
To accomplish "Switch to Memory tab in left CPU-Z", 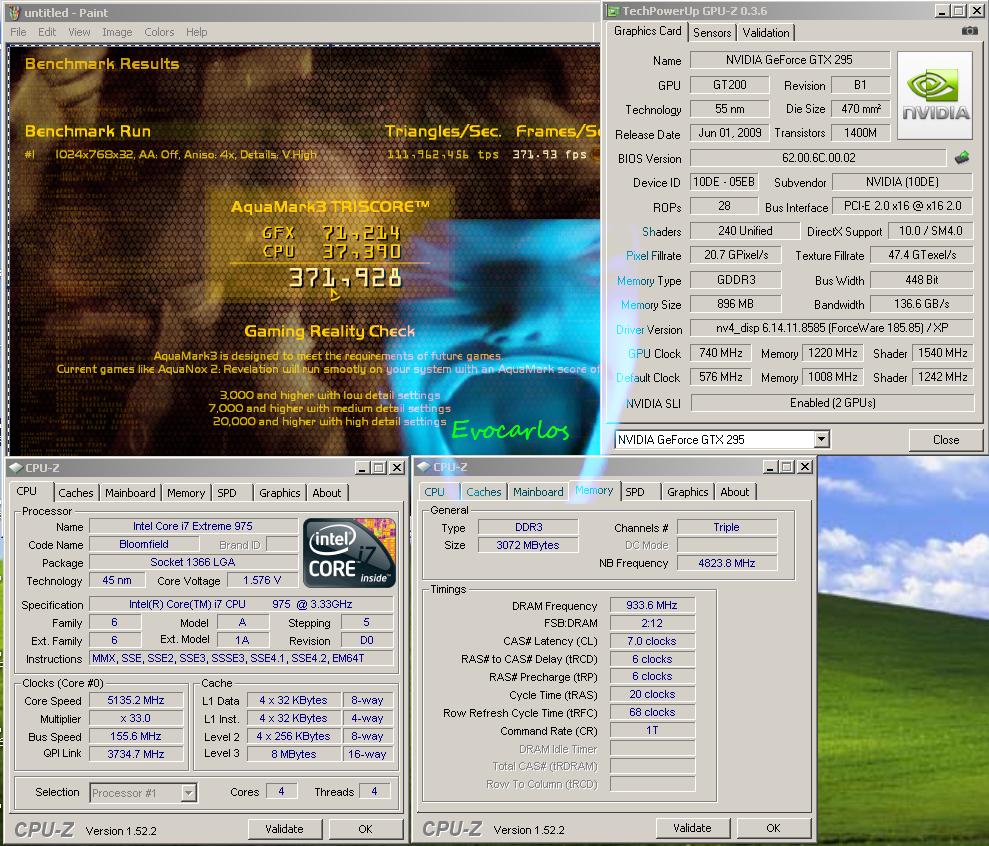I will coord(186,493).
